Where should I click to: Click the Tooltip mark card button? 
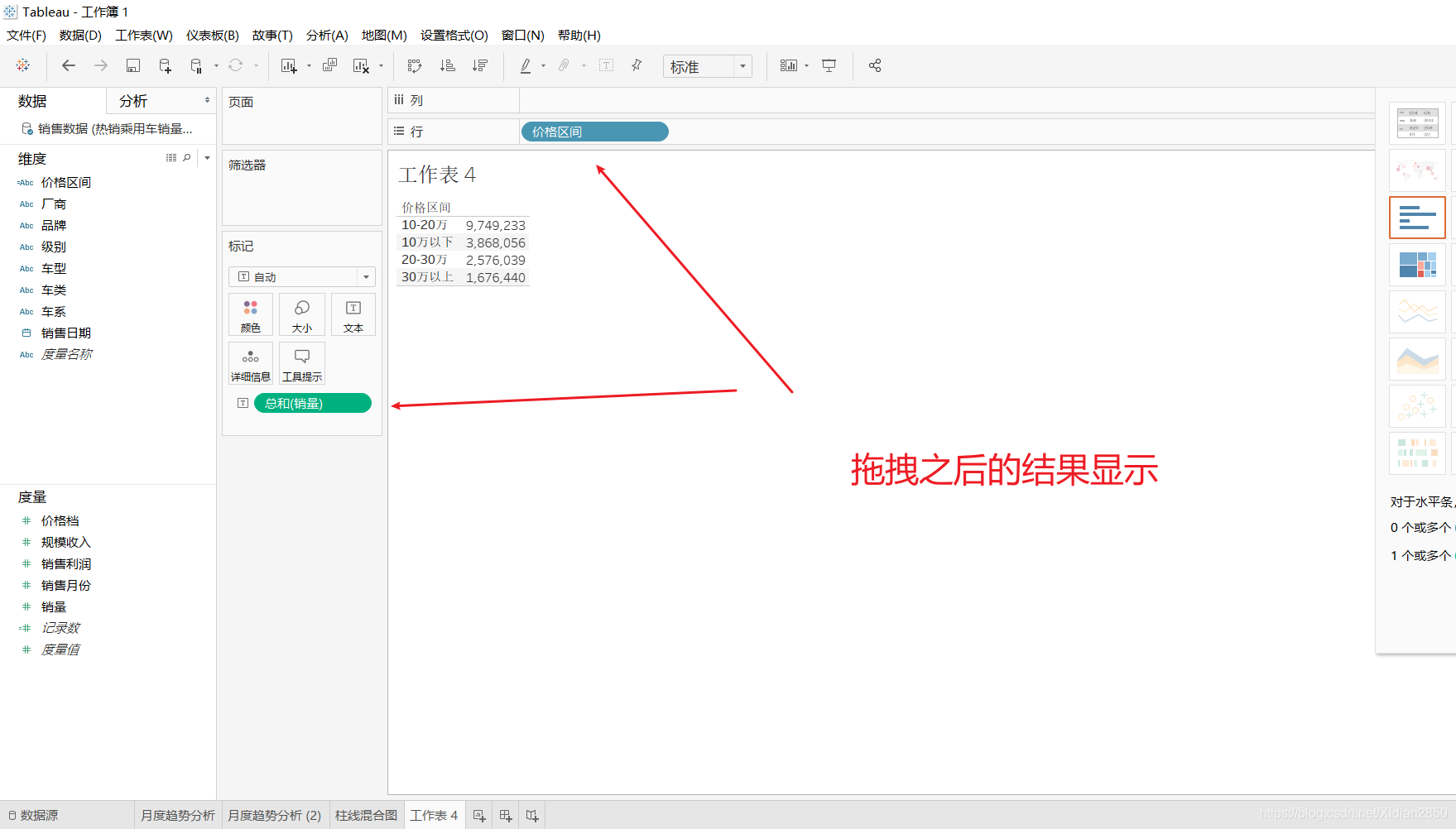[x=302, y=364]
